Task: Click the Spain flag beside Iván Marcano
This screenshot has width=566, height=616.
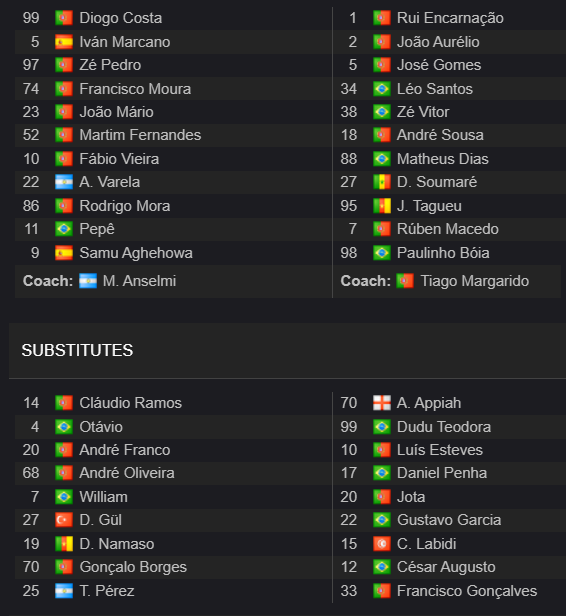Action: (64, 42)
